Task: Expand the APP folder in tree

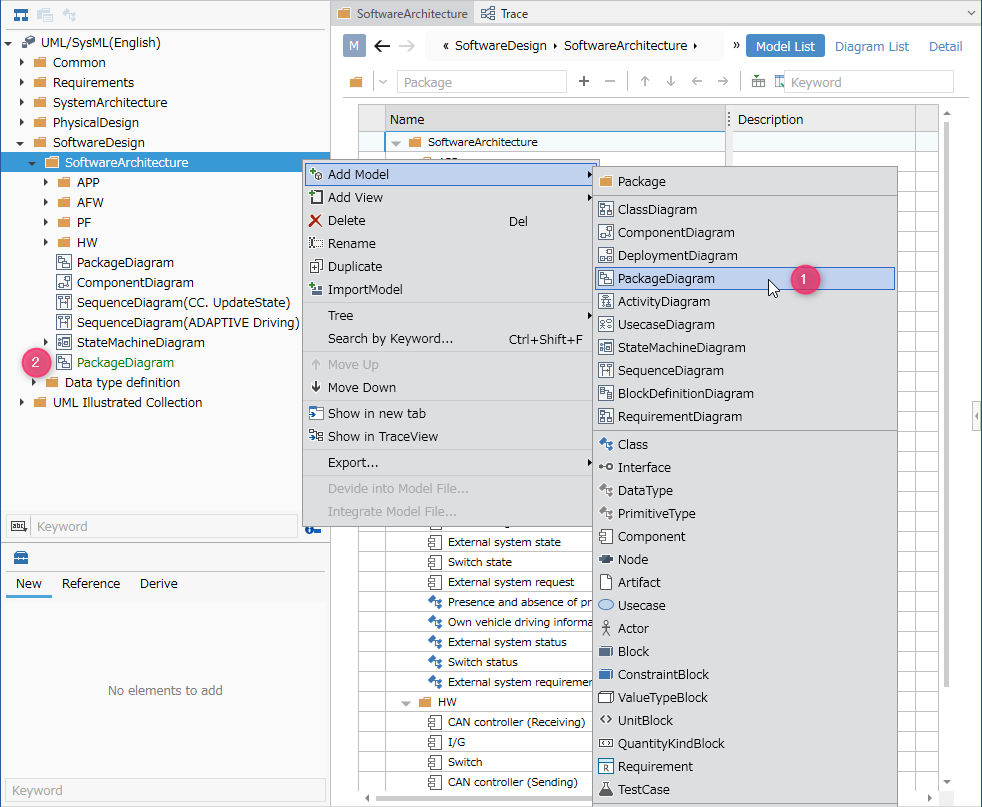Action: point(46,183)
